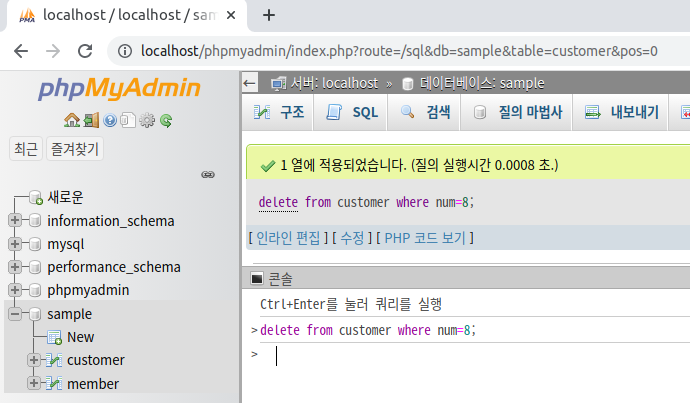Click the member table icon
The width and height of the screenshot is (690, 403).
pyautogui.click(x=54, y=384)
